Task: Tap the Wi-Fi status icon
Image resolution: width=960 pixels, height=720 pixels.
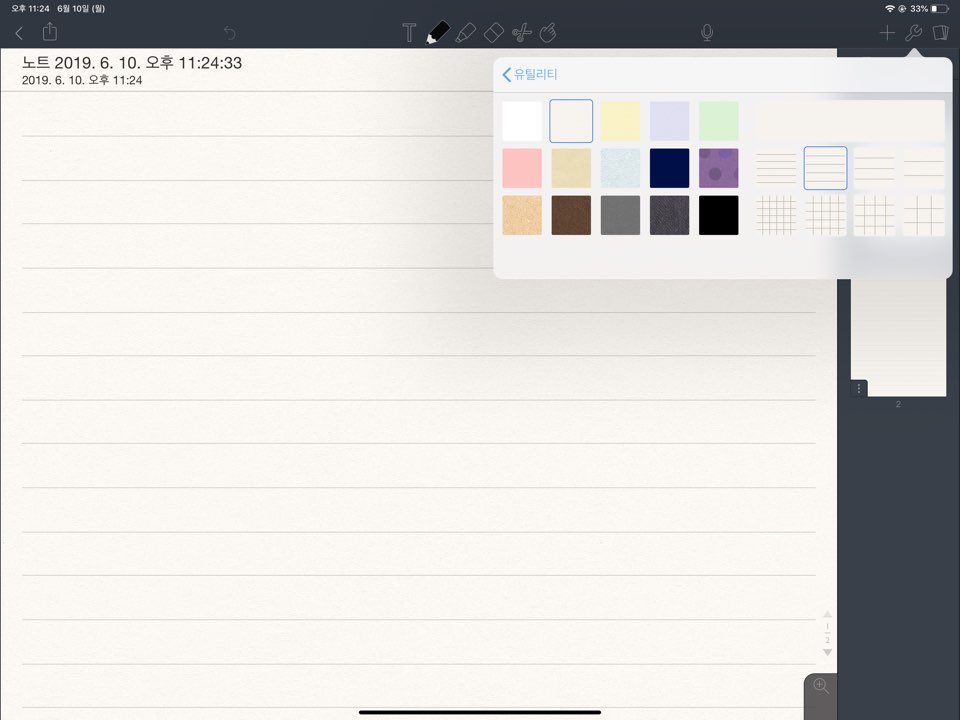Action: 890,9
